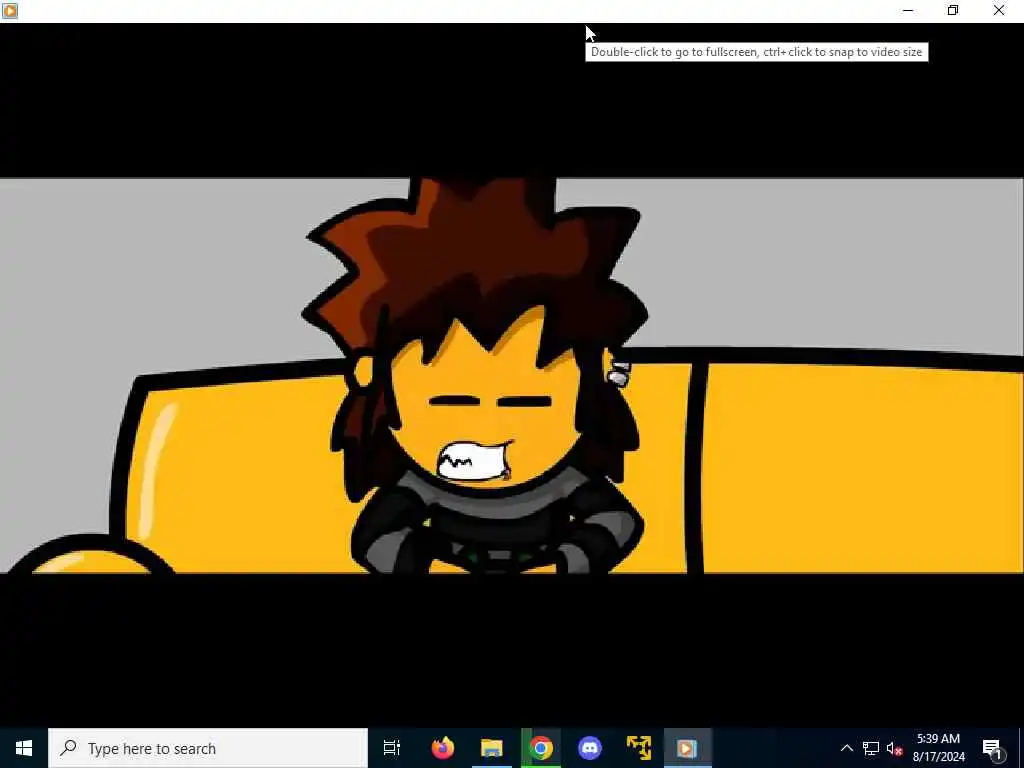Click the media player icon in title bar
The width and height of the screenshot is (1024, 768).
point(10,10)
